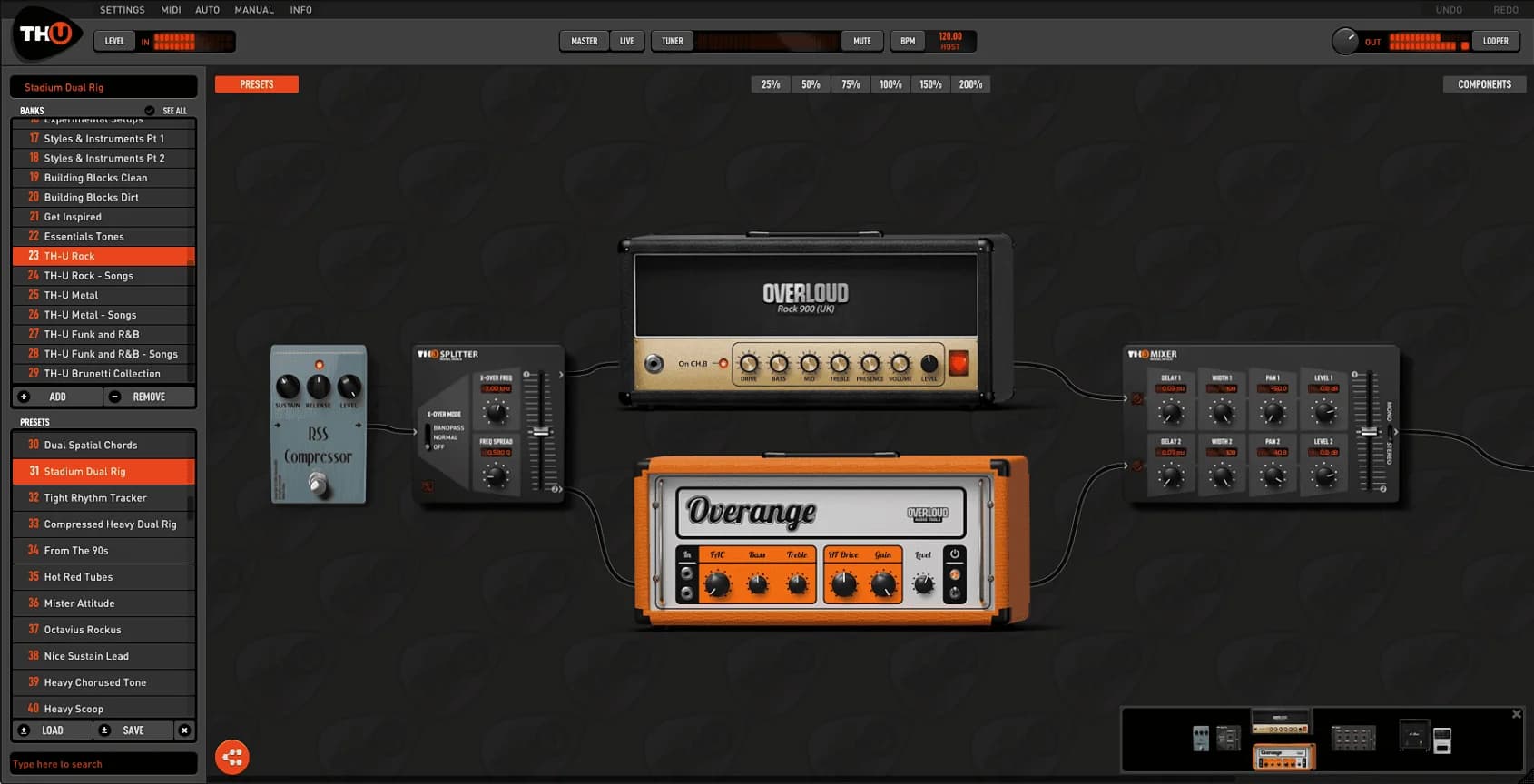Screen dimensions: 1534x784
Task: Click the orange PRESETS tab
Action: coord(257,84)
